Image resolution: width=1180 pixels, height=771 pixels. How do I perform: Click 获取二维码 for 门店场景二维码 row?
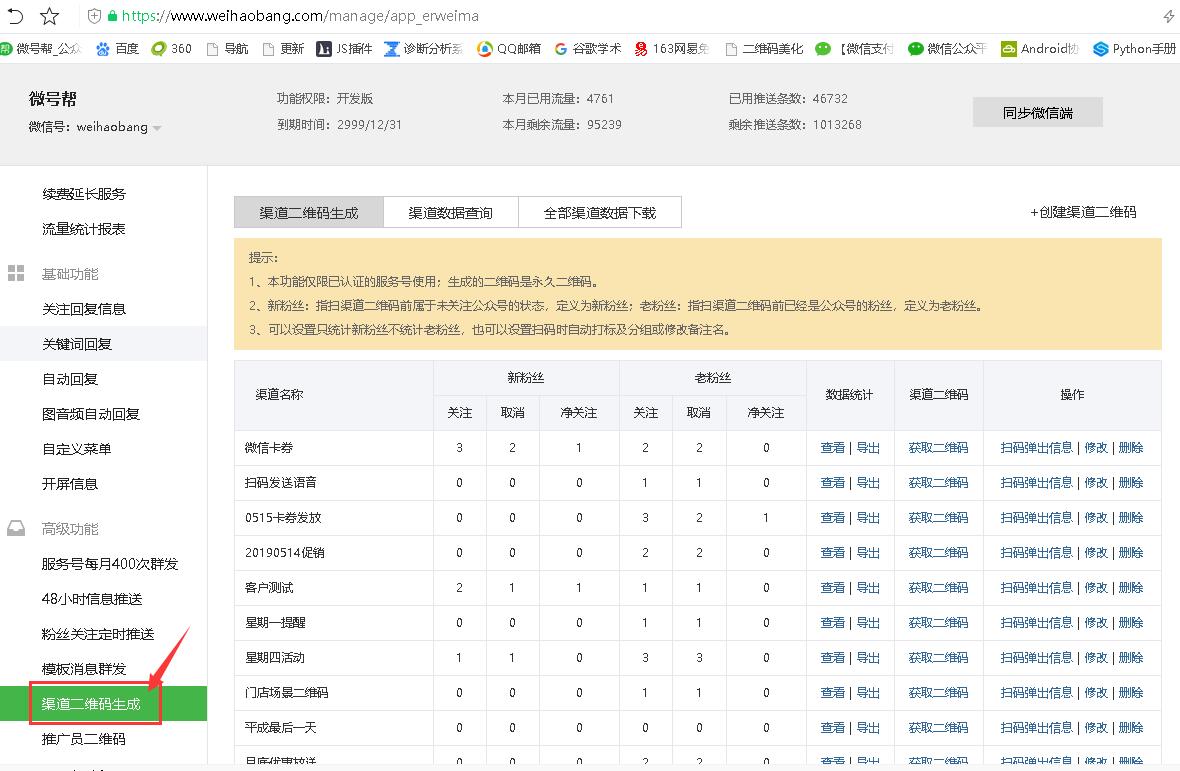point(938,692)
